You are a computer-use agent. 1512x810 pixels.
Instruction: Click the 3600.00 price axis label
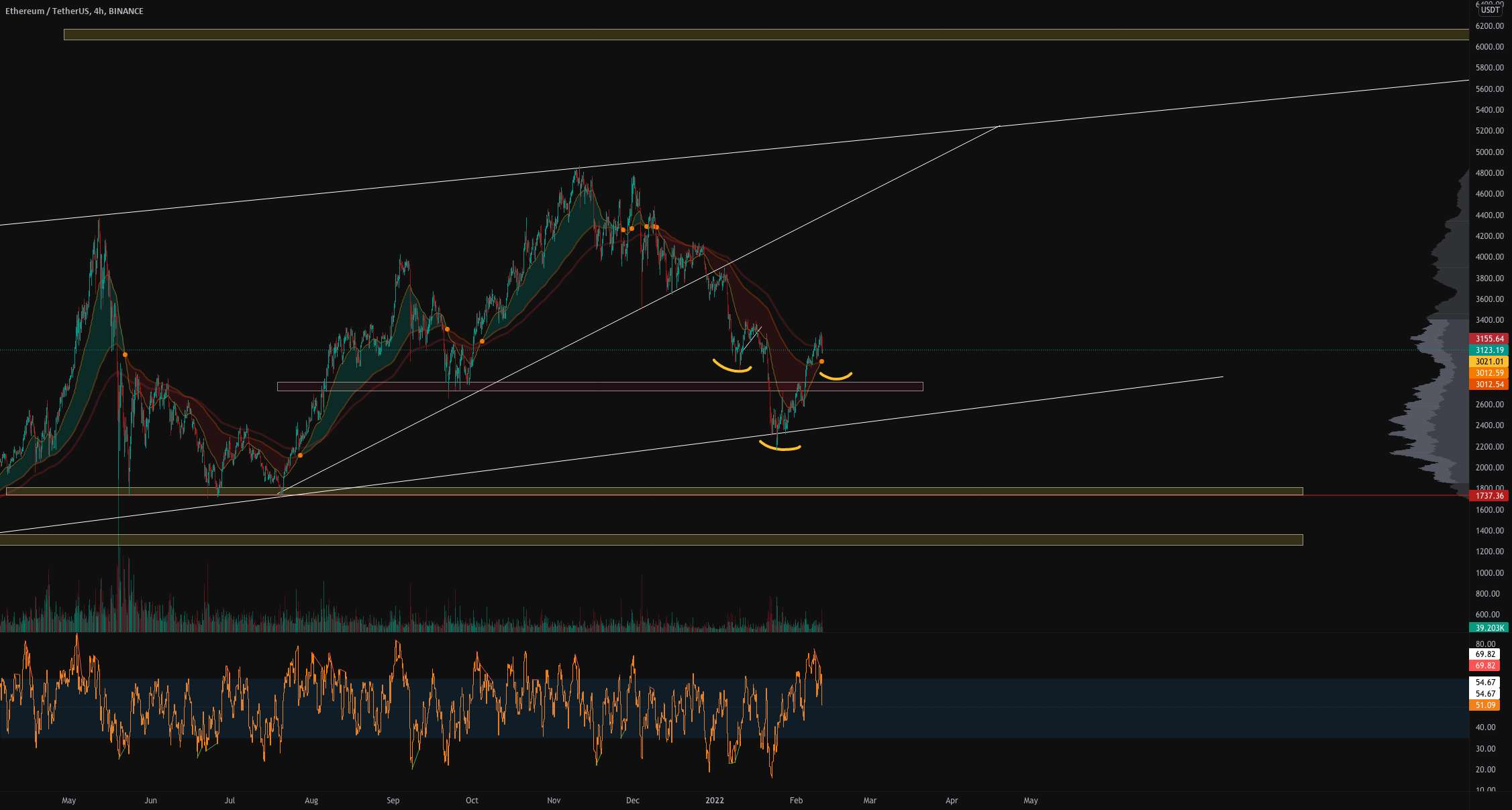1489,299
